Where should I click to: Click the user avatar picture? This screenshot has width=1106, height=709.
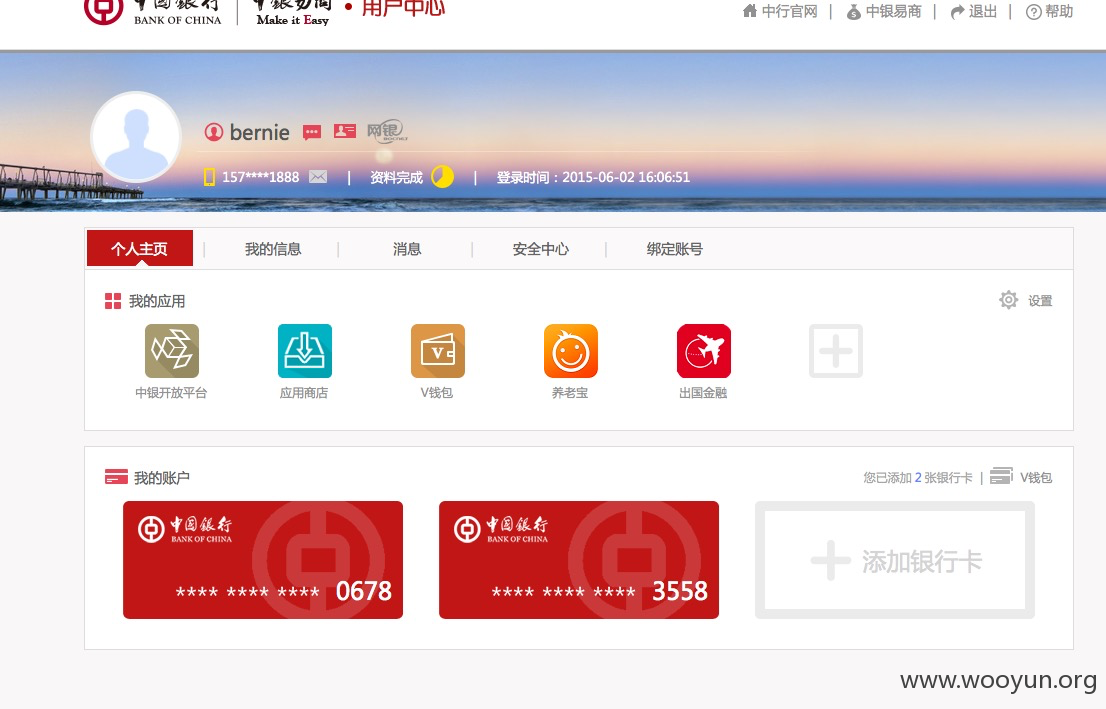[x=136, y=138]
